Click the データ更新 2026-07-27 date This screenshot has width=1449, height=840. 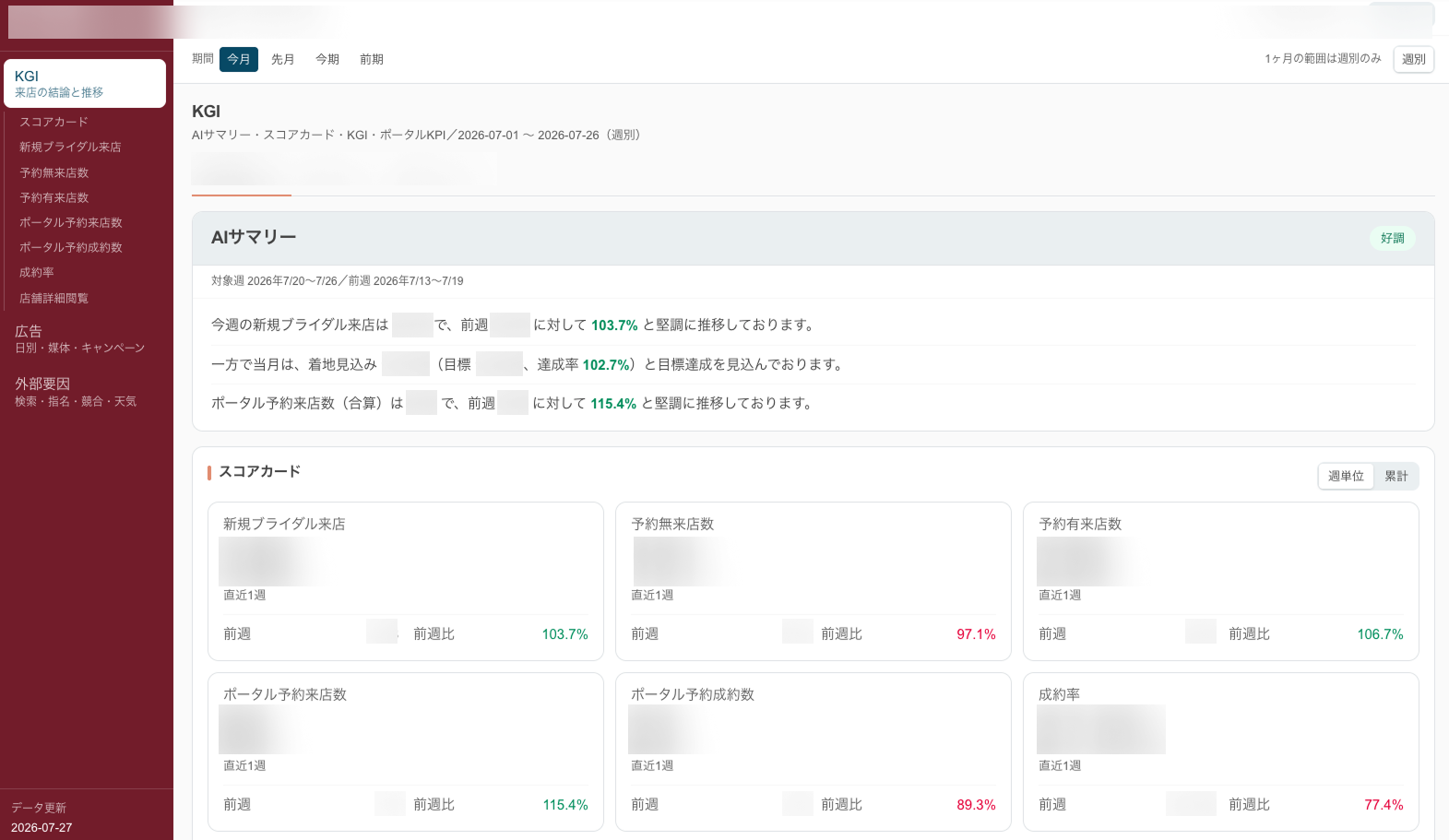pos(42,828)
